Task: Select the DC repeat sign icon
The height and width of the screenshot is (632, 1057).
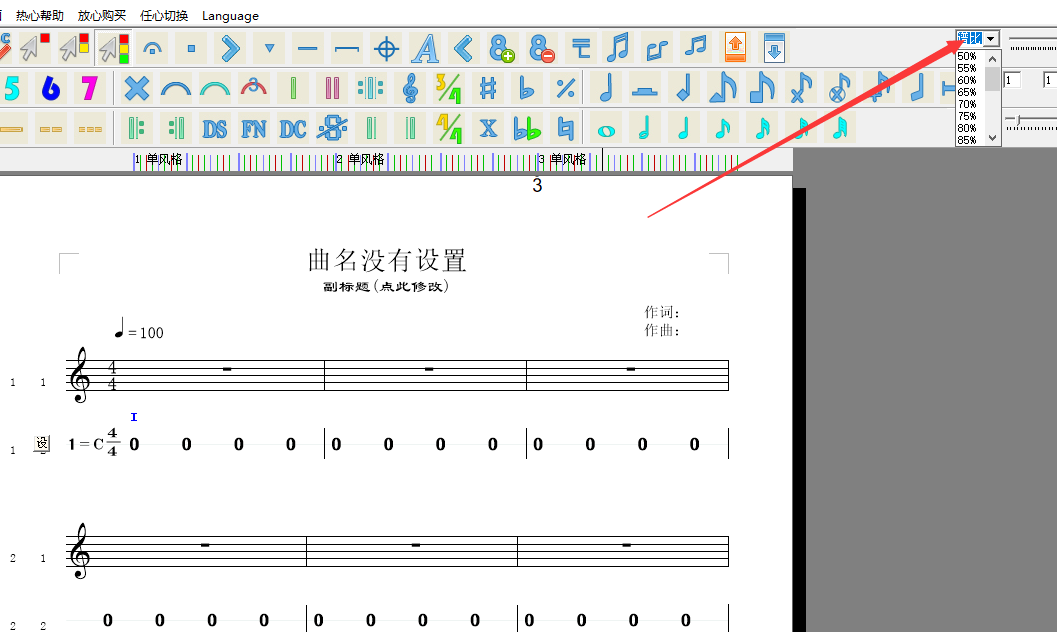Action: click(292, 128)
